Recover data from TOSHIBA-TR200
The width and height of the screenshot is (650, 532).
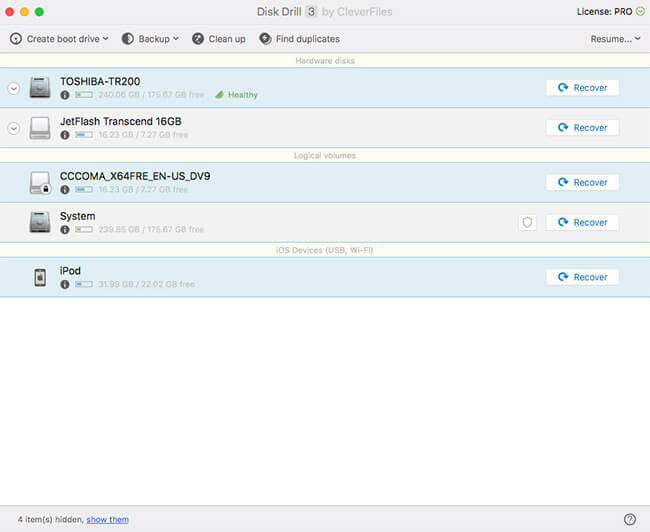582,88
